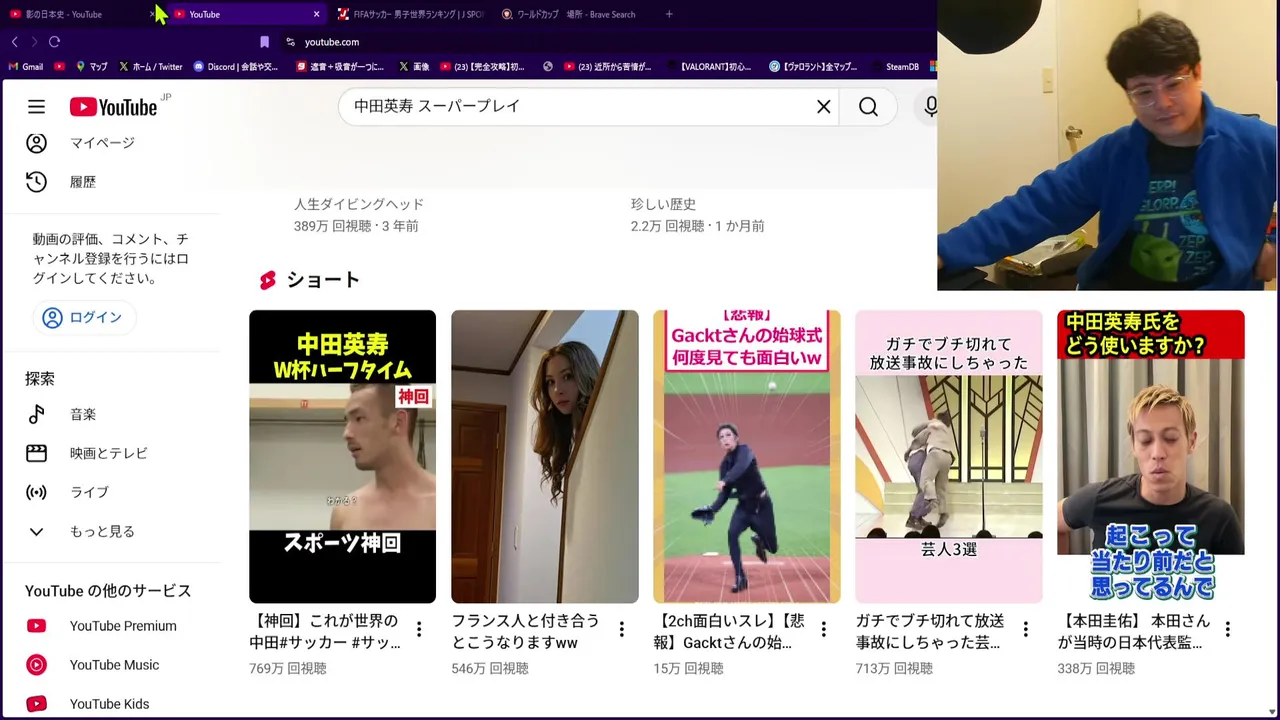The height and width of the screenshot is (720, 1280).
Task: Start voice search with microphone icon
Action: 930,106
